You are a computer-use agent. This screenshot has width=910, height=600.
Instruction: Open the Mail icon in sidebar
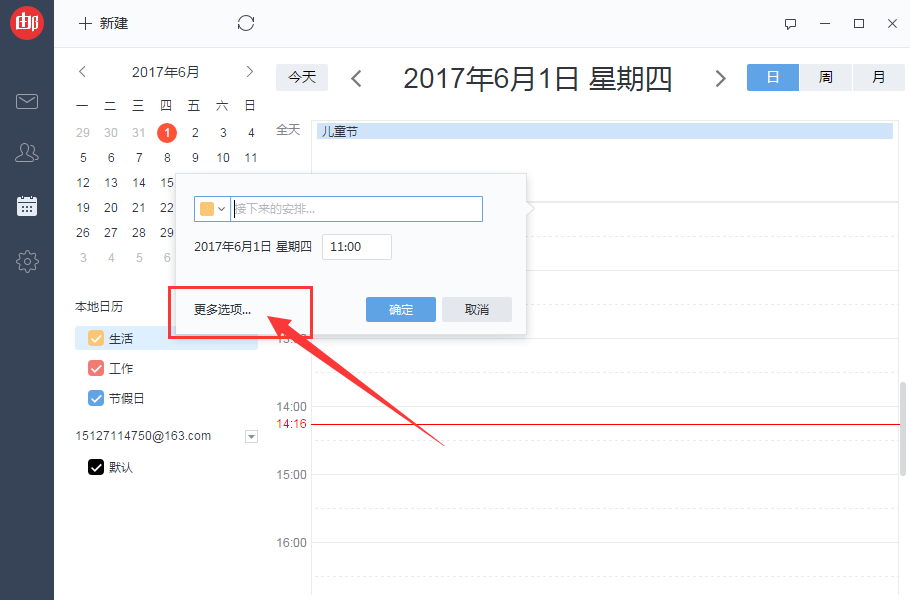(27, 101)
